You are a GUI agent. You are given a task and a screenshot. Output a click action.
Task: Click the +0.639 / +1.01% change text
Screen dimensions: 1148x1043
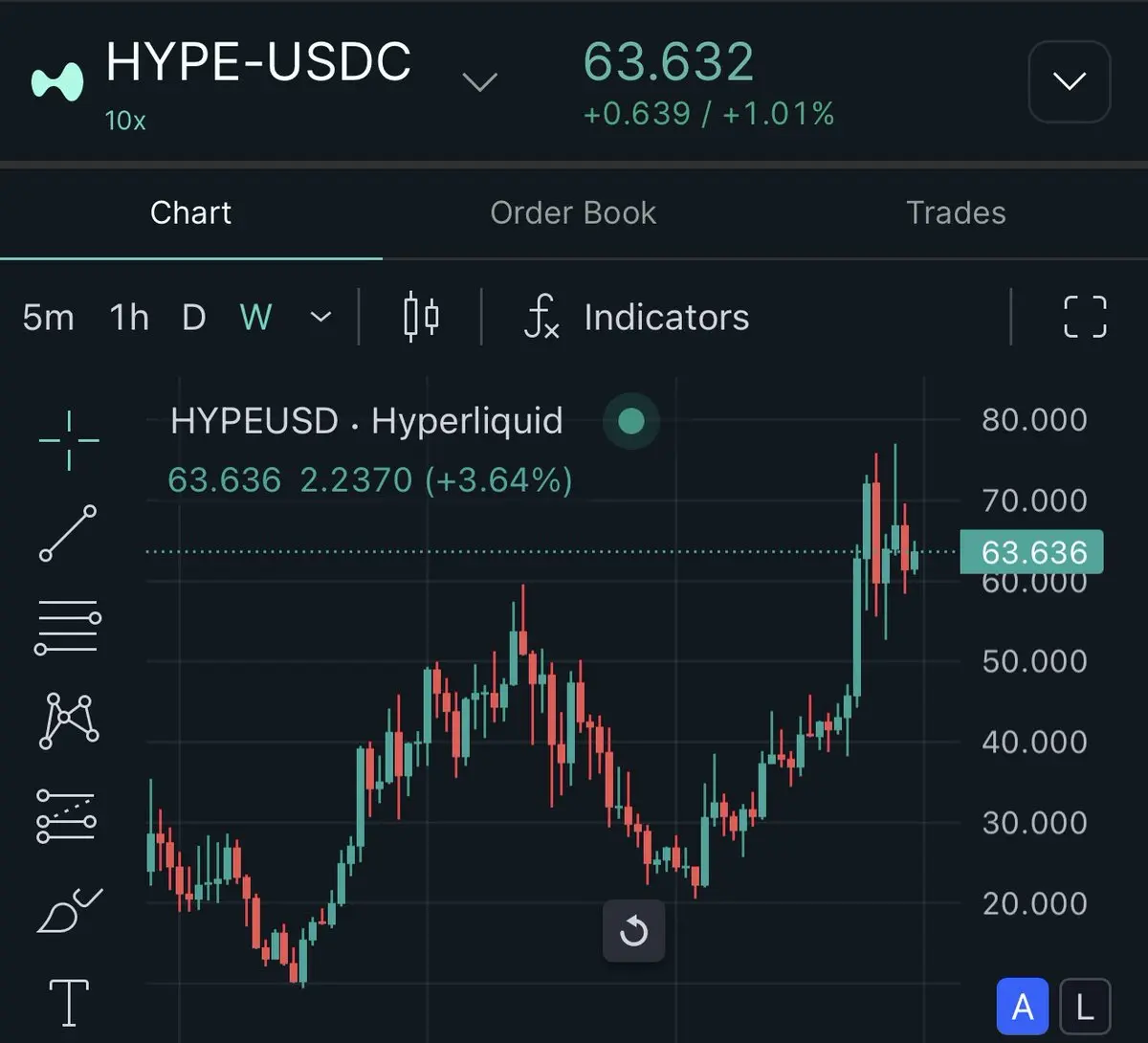pos(709,114)
